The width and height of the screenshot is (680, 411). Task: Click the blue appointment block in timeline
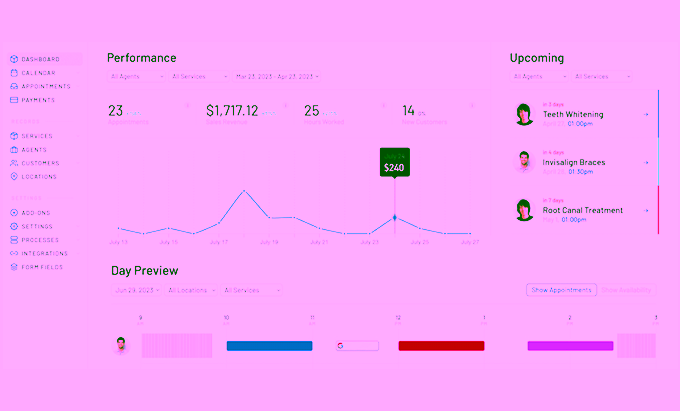tap(269, 346)
